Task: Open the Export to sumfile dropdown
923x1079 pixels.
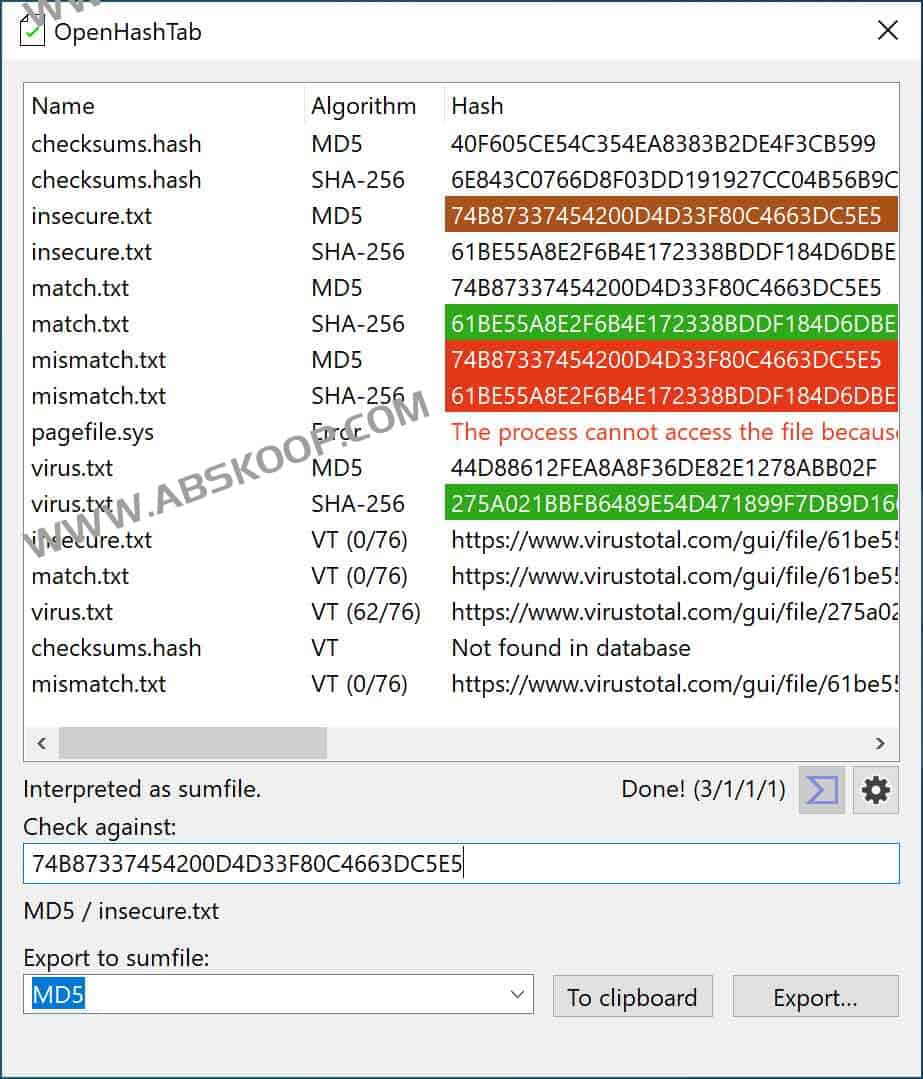Action: tap(518, 994)
